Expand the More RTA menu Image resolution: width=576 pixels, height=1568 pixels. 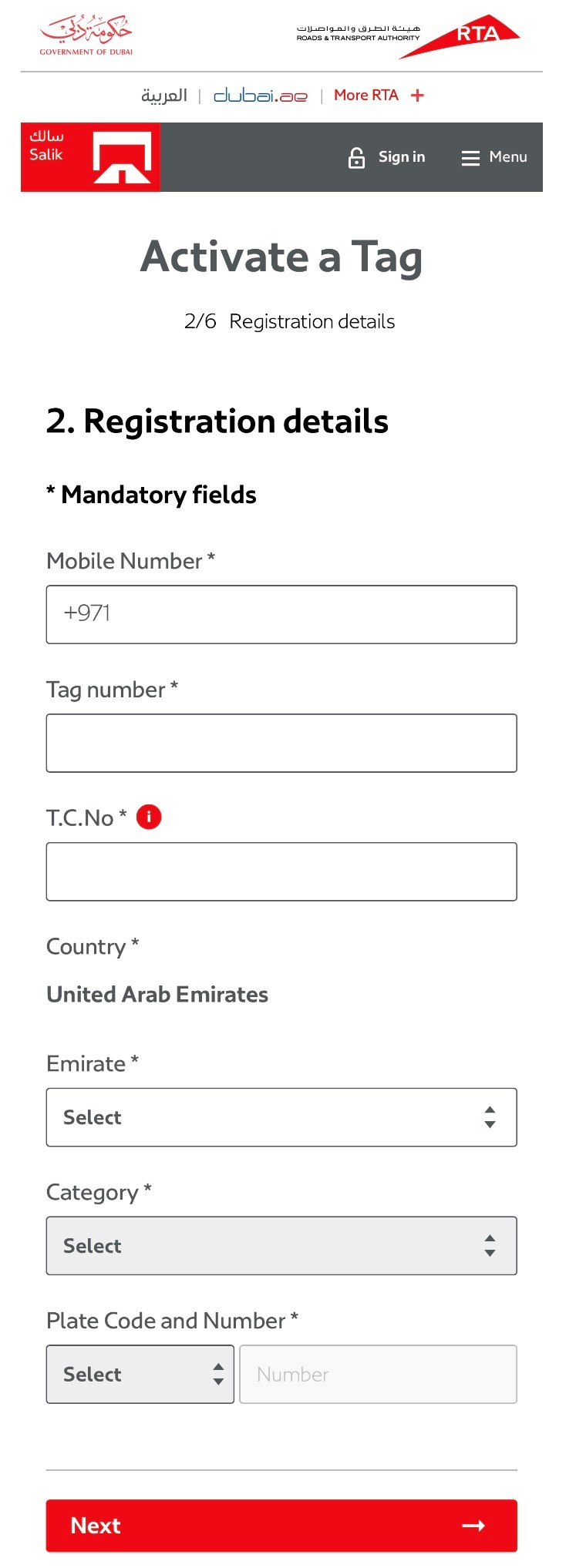point(366,96)
